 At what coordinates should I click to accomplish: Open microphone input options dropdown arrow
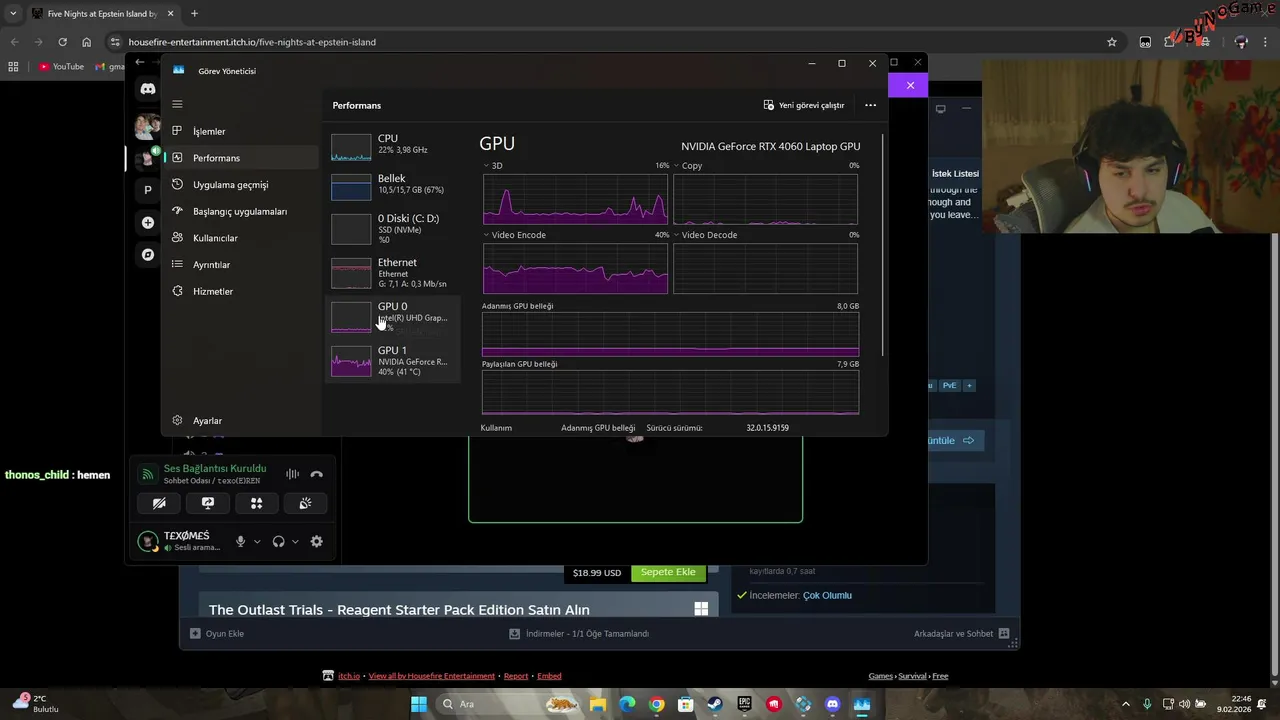click(x=257, y=542)
